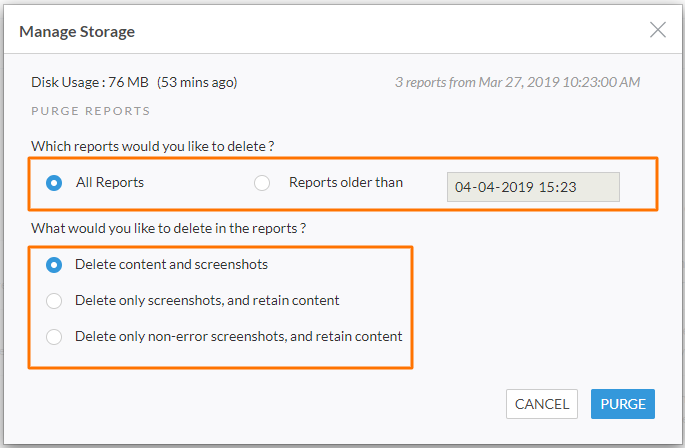685x448 pixels.
Task: Pick the Delete only screenshots radio button
Action: coord(54,301)
